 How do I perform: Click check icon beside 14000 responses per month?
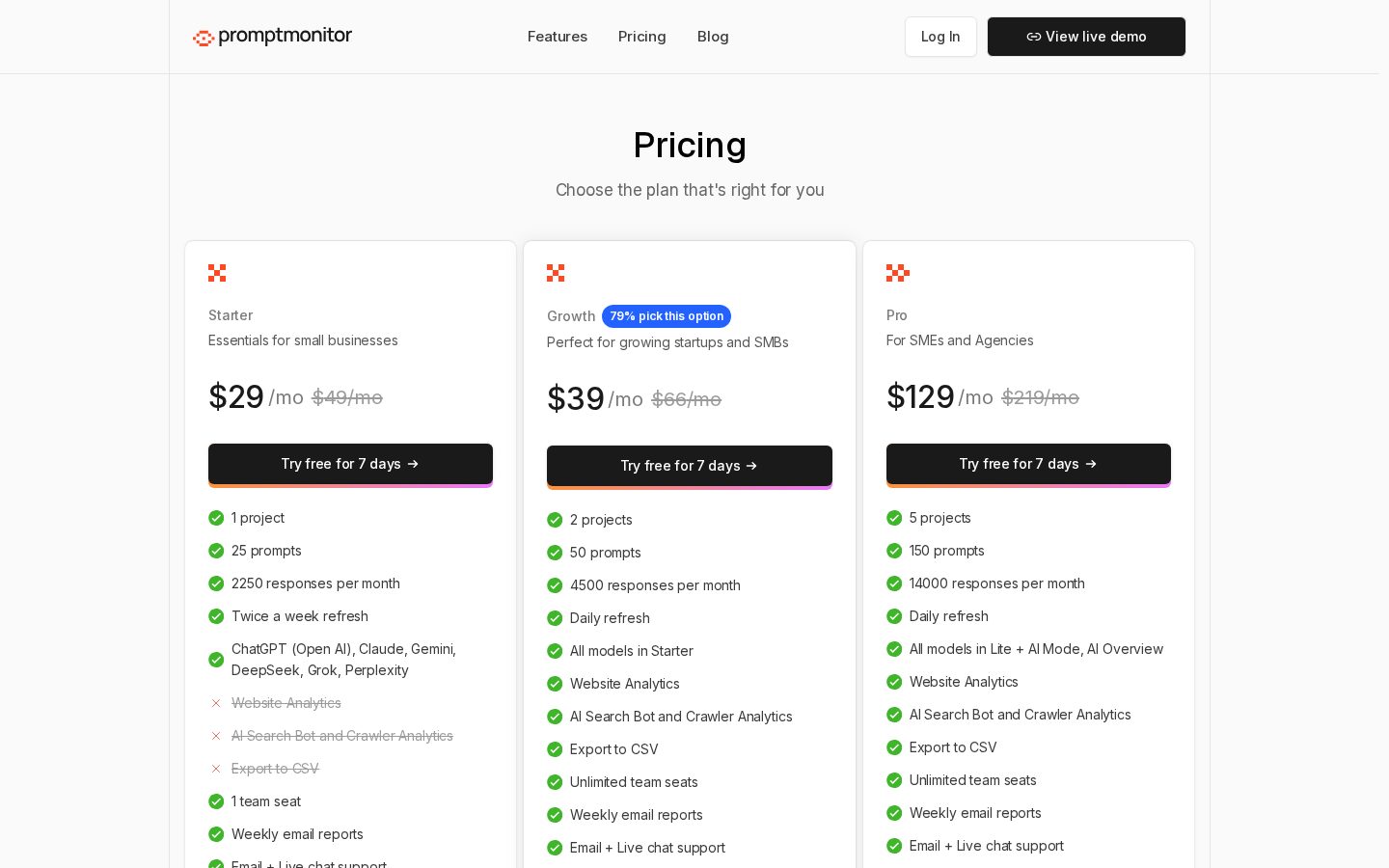(894, 583)
